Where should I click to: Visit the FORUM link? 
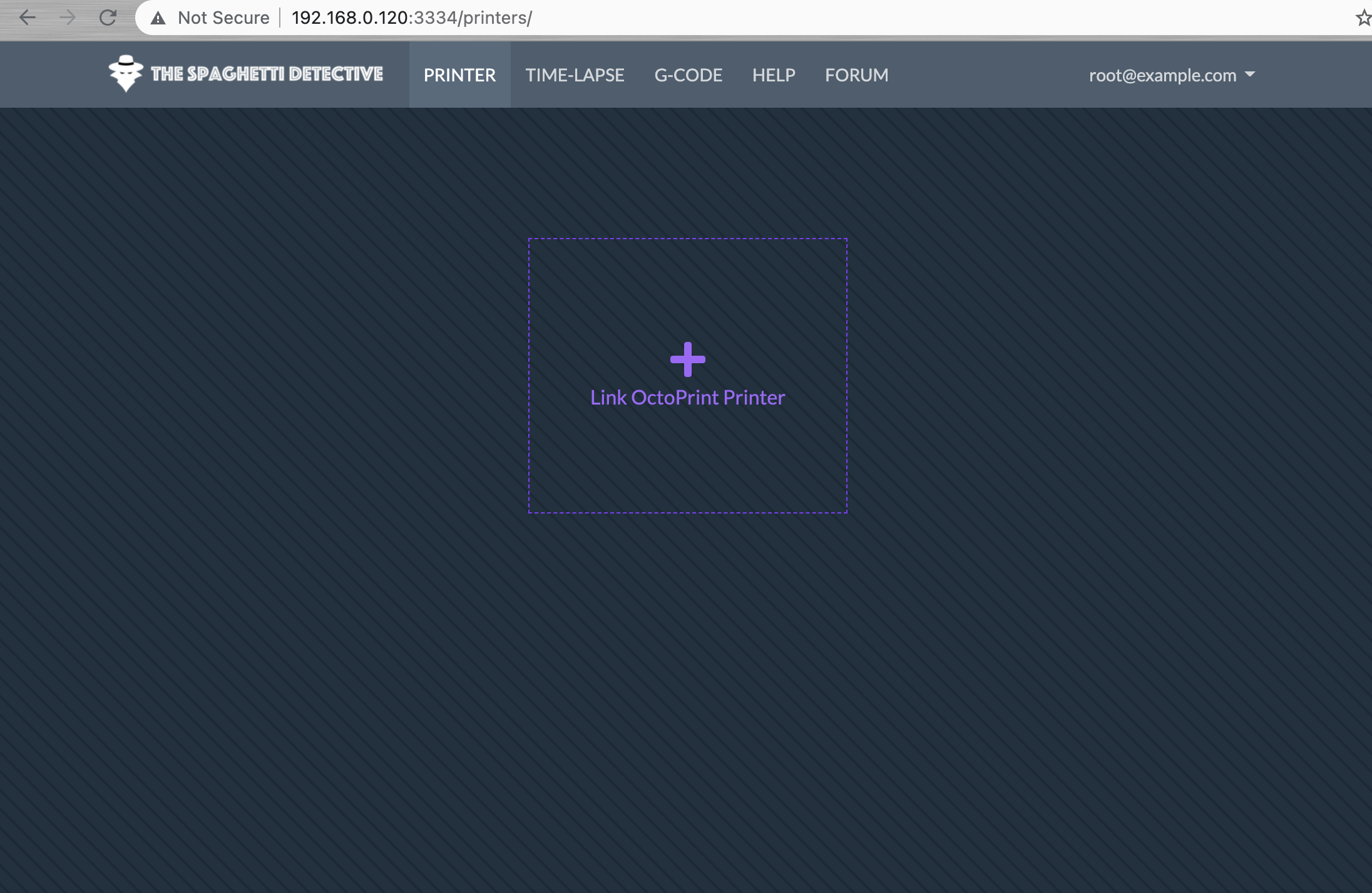856,75
